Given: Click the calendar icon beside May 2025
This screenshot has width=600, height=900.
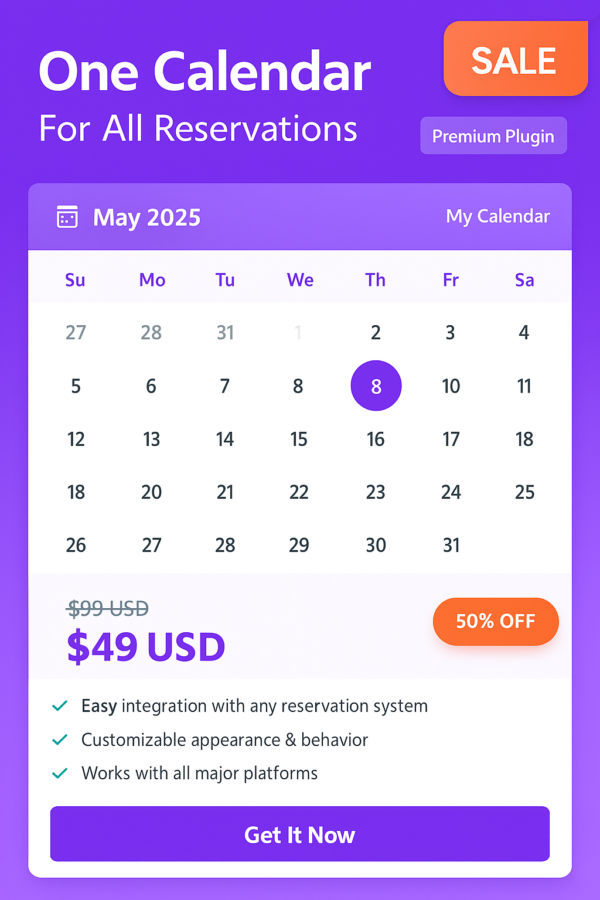Looking at the screenshot, I should click(67, 218).
